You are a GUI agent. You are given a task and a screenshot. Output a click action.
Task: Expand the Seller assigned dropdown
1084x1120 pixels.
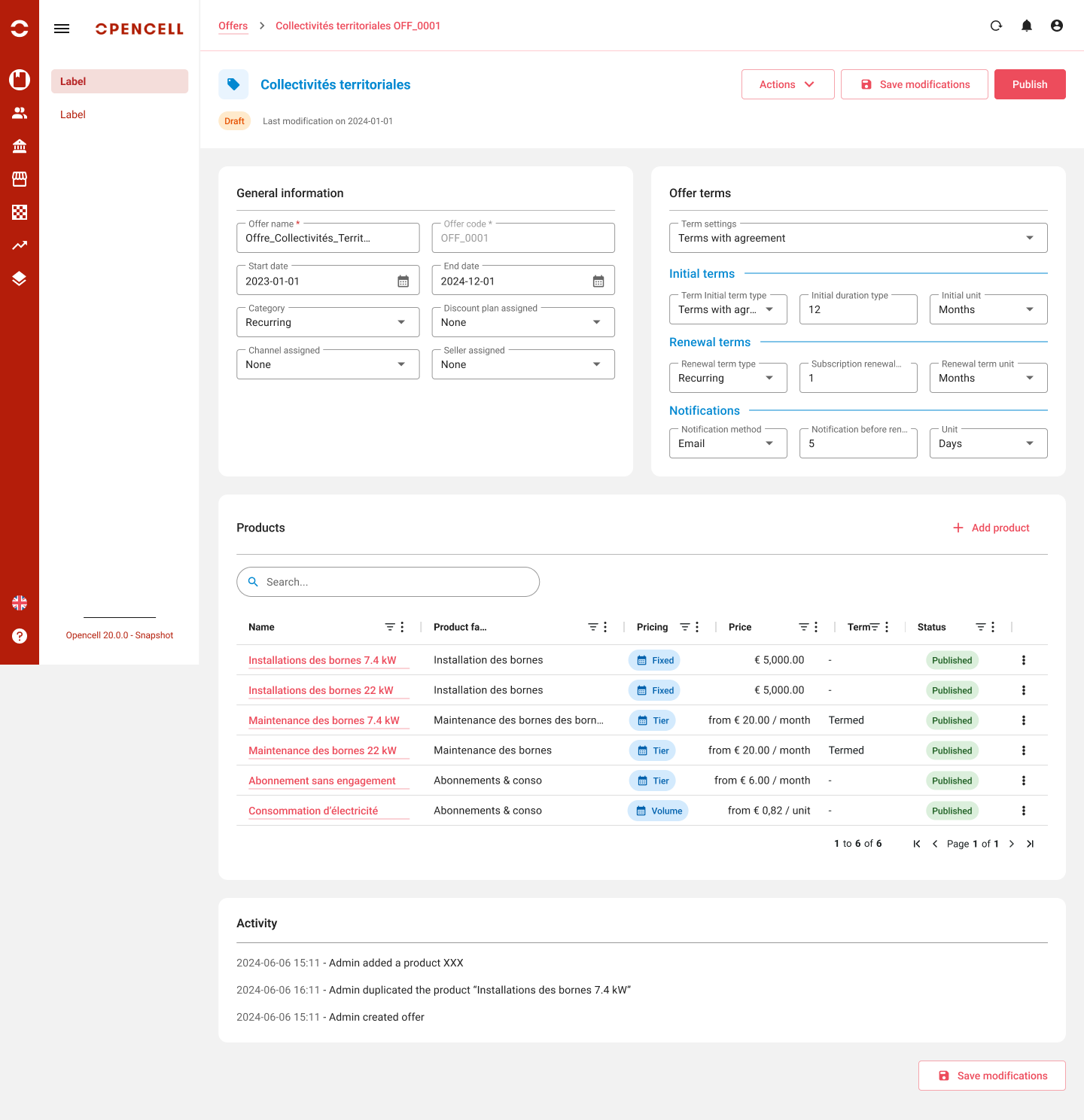pyautogui.click(x=523, y=364)
